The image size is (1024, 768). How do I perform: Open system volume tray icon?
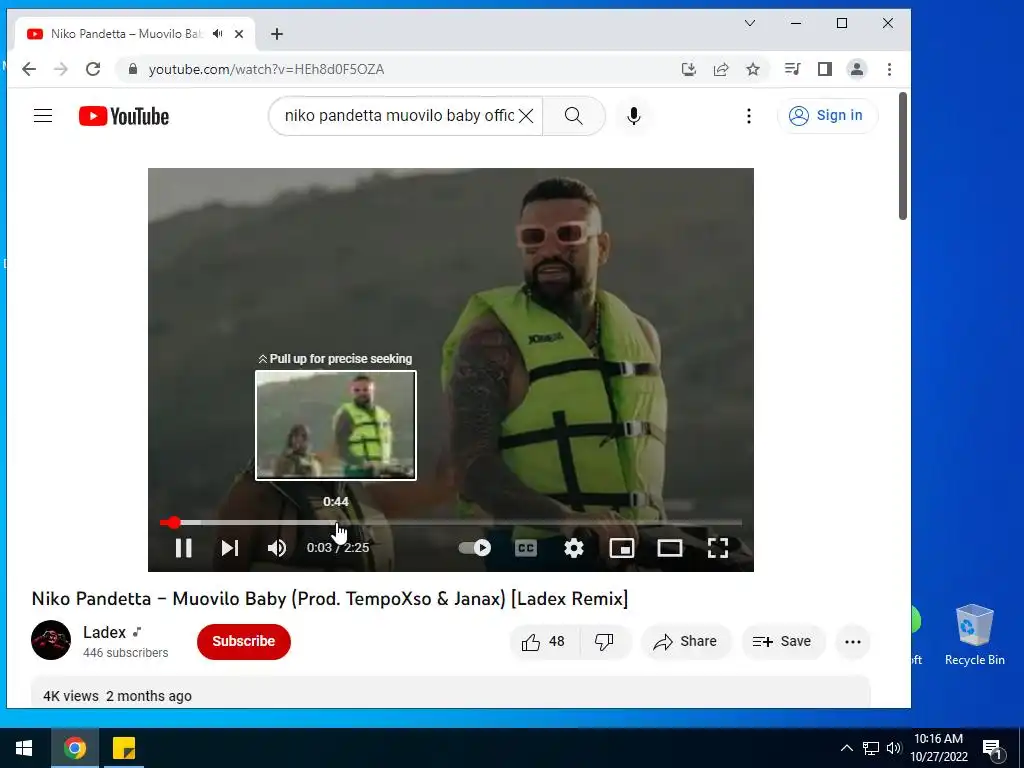click(893, 748)
